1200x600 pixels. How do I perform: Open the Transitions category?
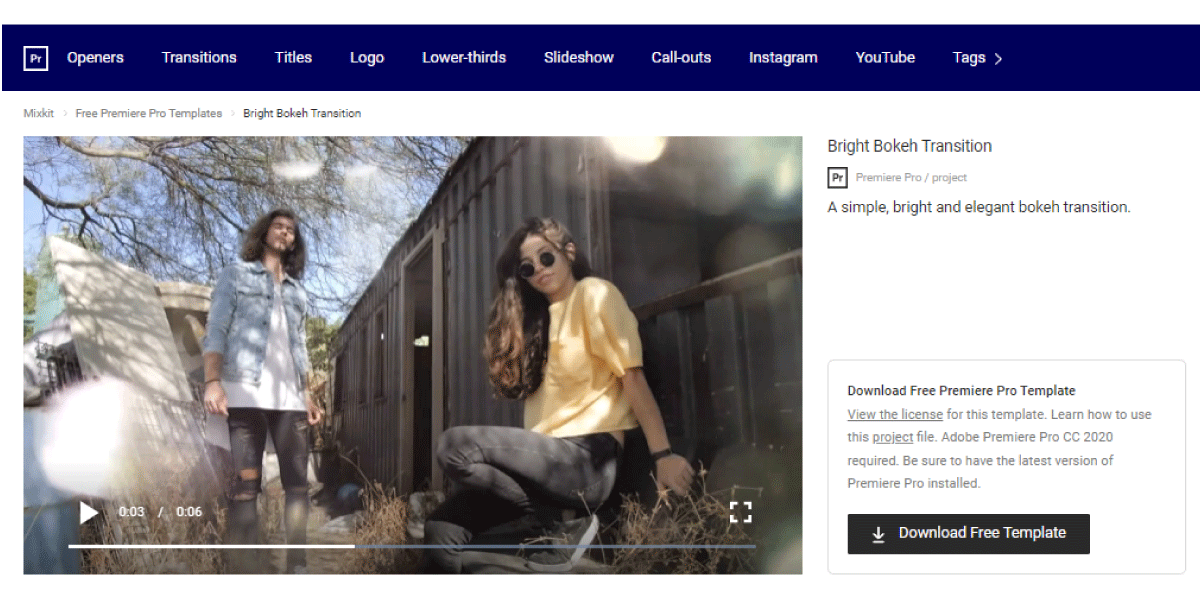(199, 58)
